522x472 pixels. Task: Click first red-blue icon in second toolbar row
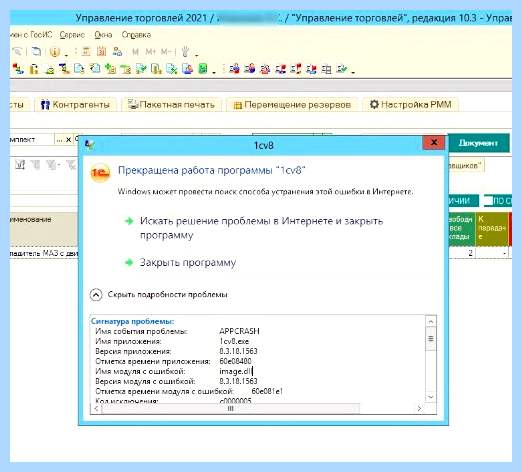point(18,69)
